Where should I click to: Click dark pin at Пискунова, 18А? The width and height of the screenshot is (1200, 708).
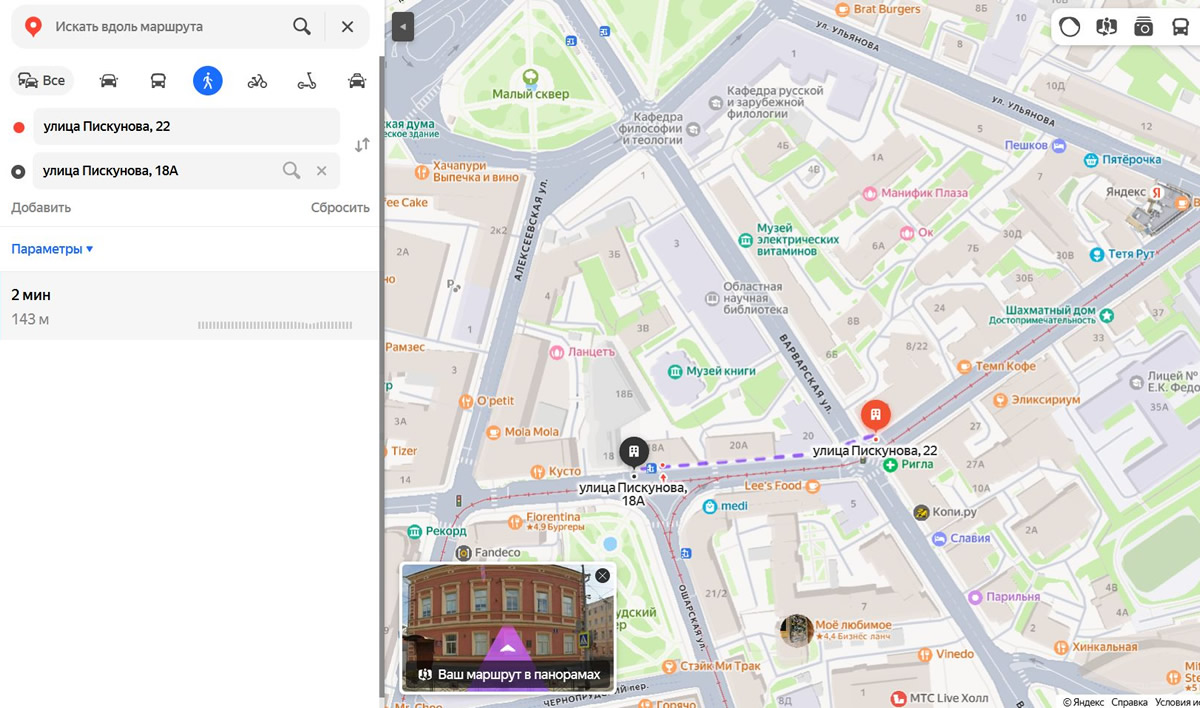coord(634,452)
